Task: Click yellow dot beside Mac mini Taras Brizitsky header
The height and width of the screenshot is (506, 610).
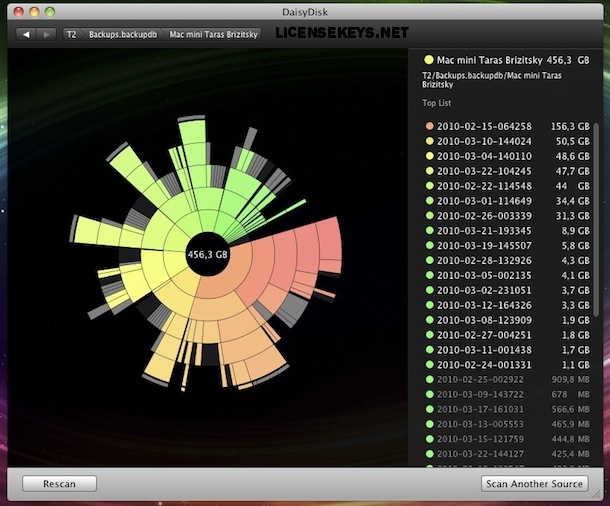Action: pos(429,60)
